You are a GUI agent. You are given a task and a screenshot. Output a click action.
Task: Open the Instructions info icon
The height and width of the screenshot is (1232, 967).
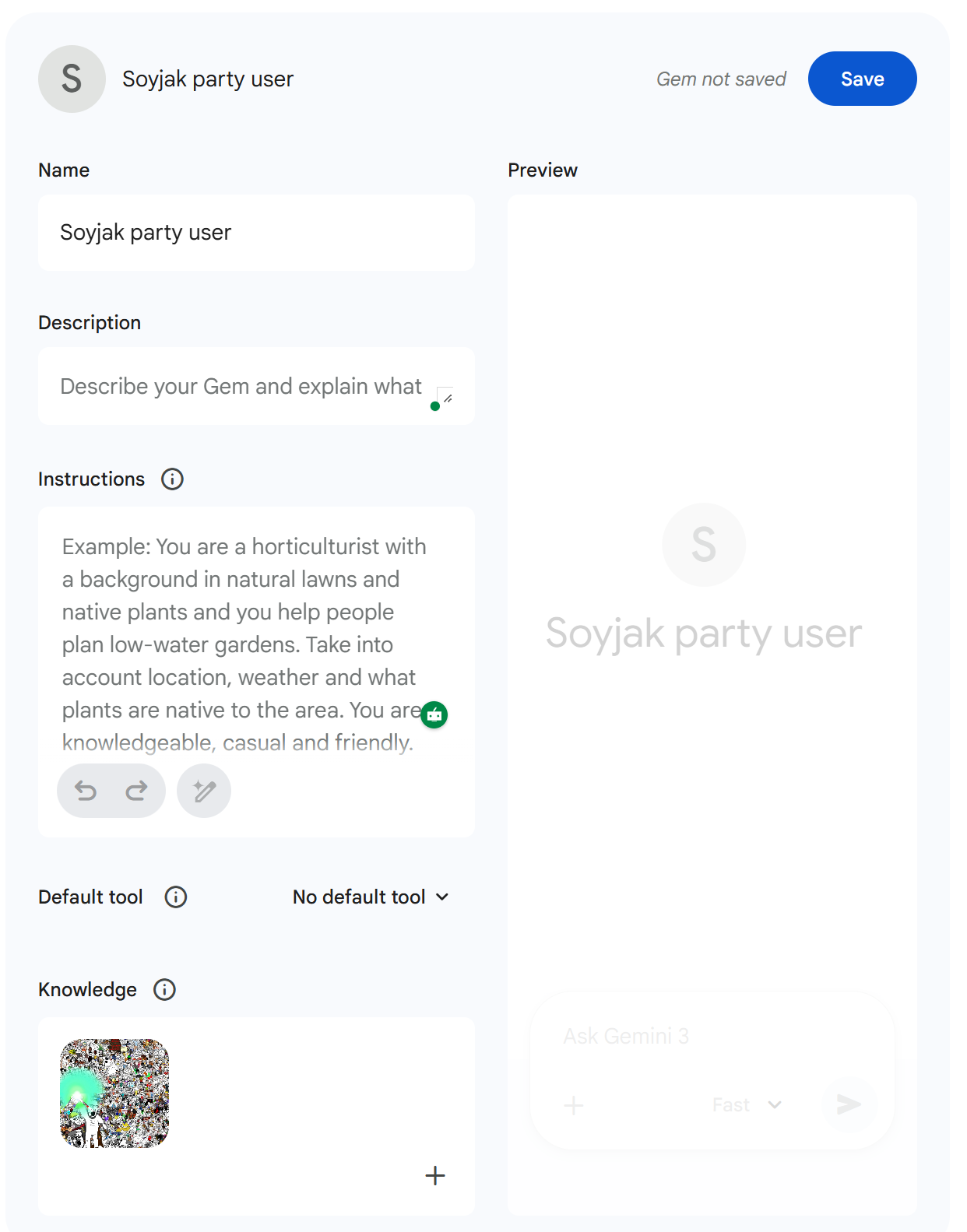point(172,479)
